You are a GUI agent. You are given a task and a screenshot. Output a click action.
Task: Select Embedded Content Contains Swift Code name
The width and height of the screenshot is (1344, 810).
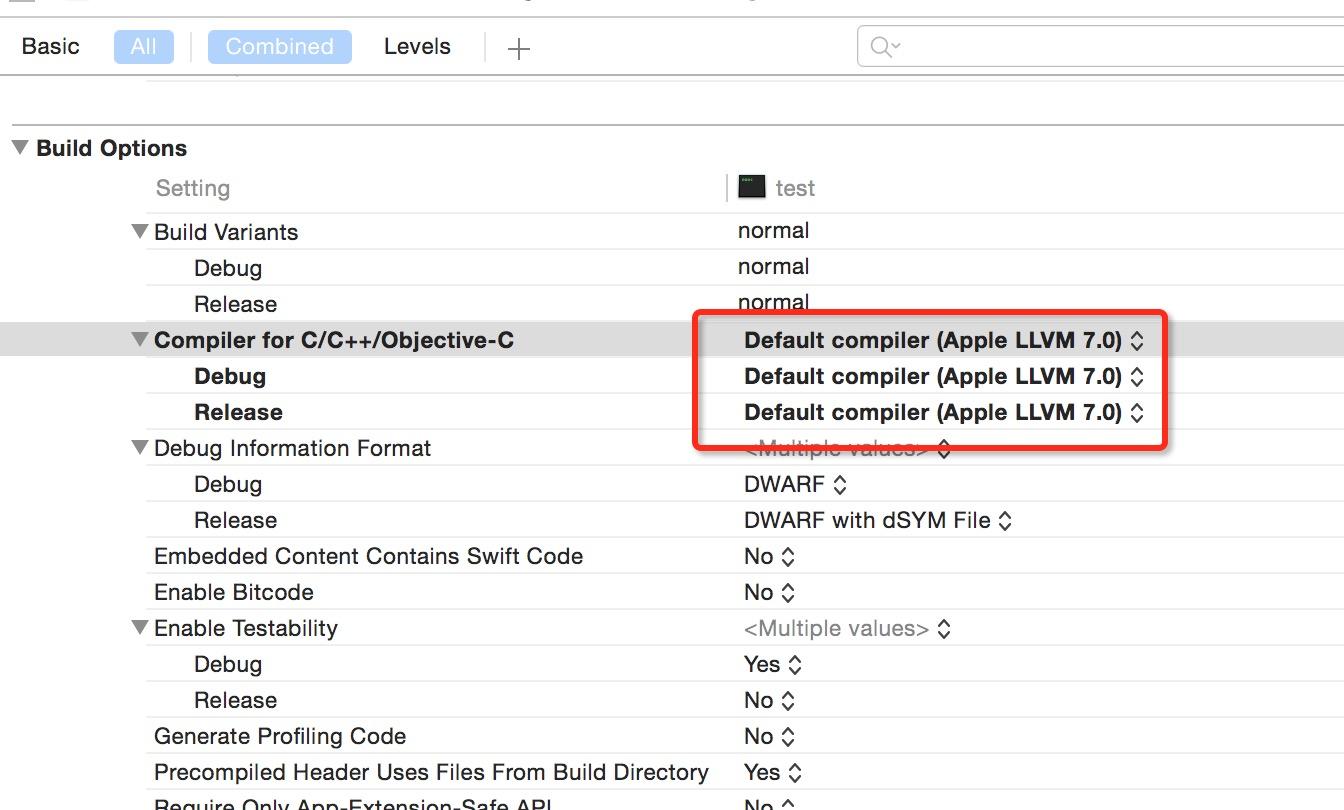[x=368, y=556]
